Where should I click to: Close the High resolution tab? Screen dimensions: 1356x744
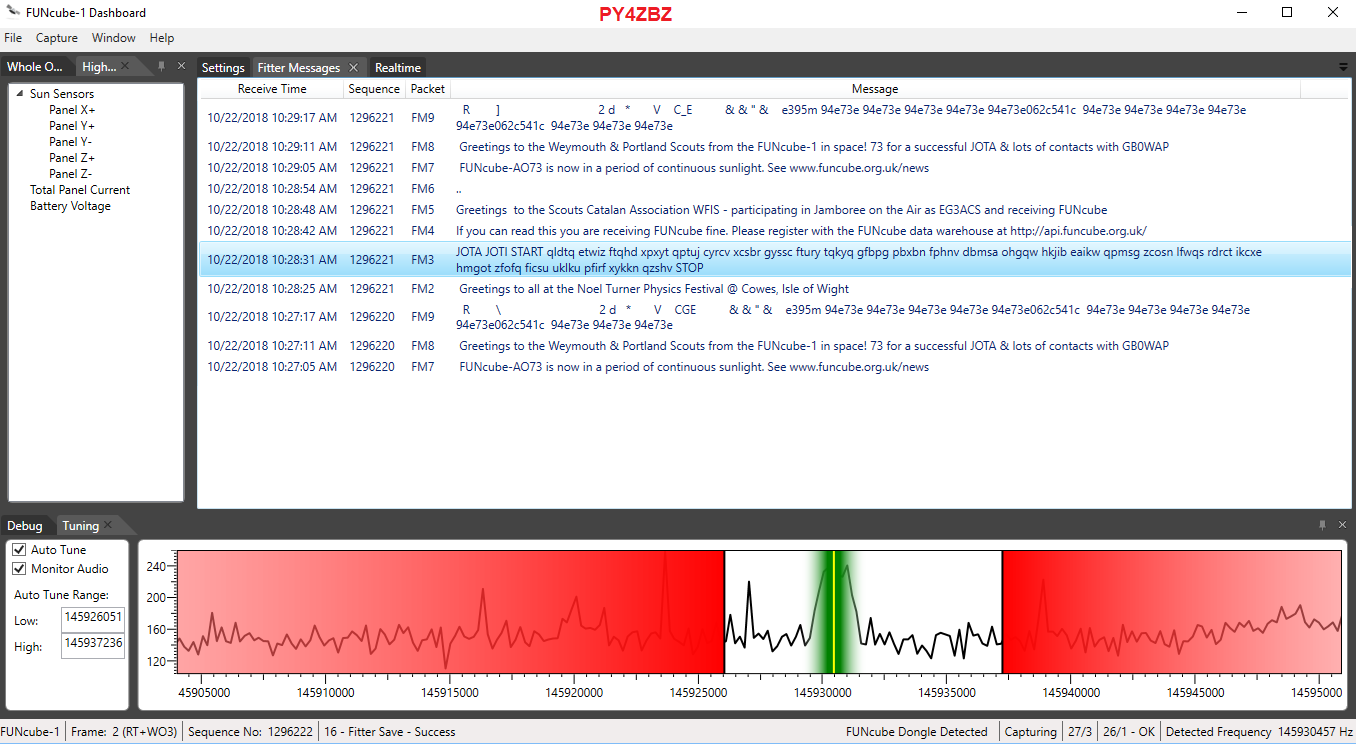126,67
